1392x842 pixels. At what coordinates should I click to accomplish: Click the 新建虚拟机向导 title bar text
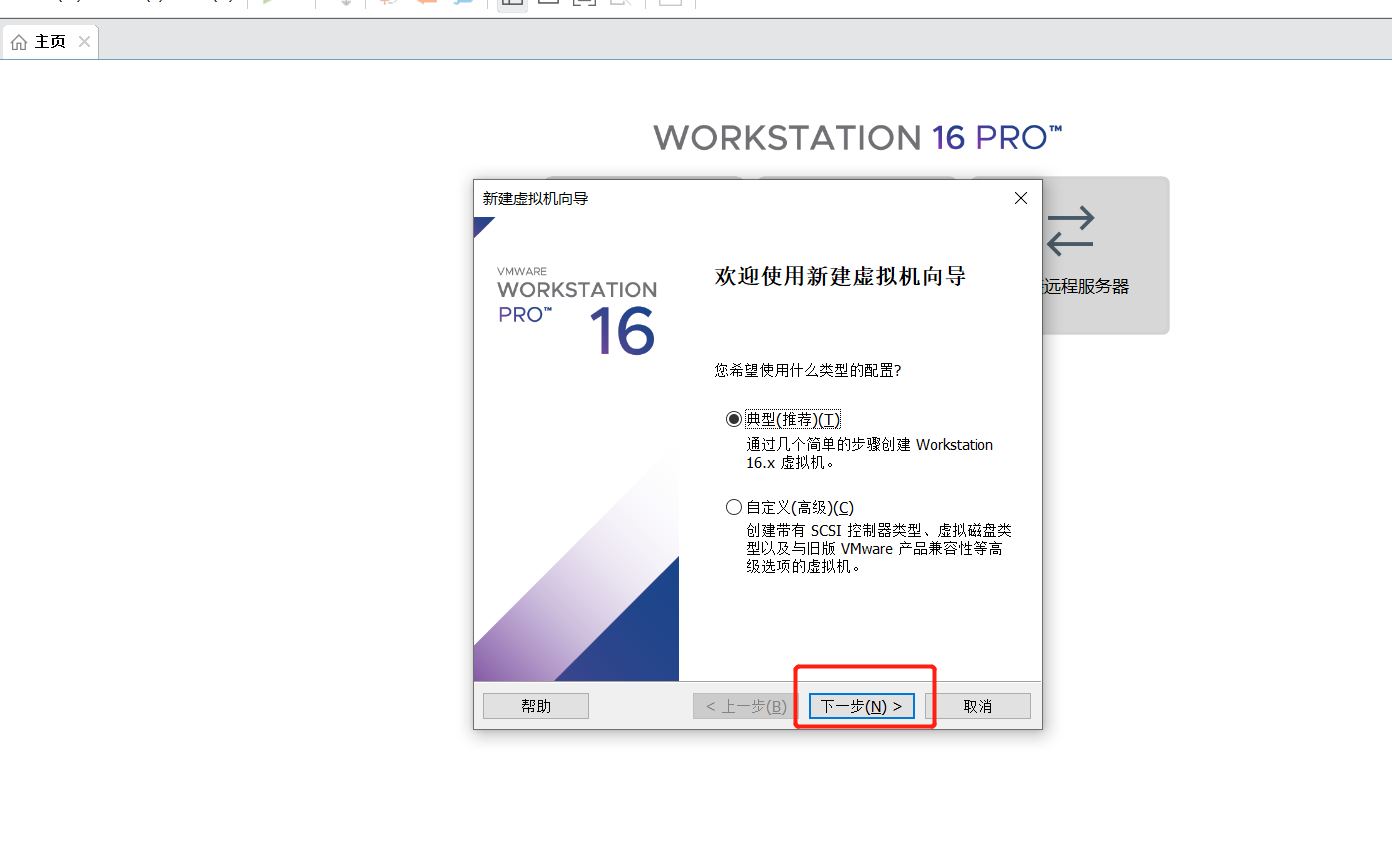(x=535, y=198)
